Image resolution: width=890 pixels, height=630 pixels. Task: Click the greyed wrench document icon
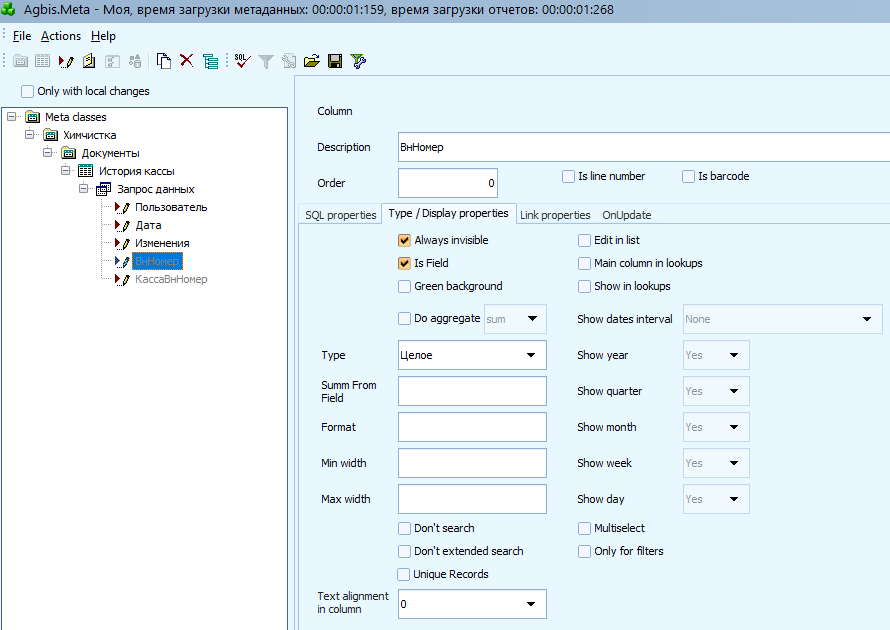(x=289, y=61)
